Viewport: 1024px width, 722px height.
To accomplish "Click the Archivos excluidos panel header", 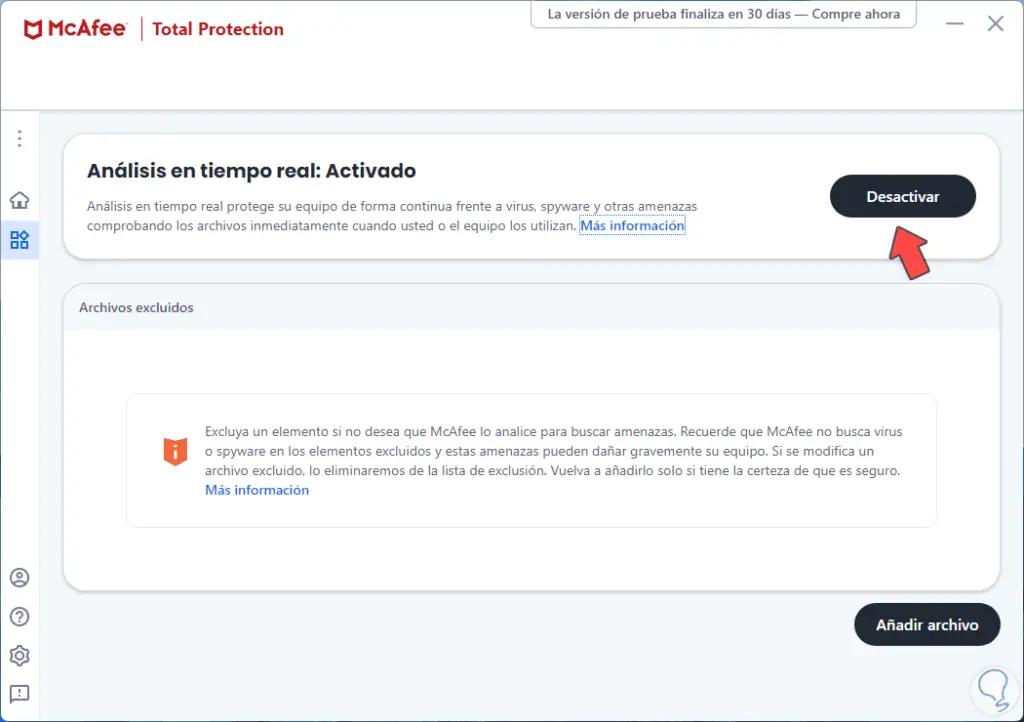I will 137,308.
